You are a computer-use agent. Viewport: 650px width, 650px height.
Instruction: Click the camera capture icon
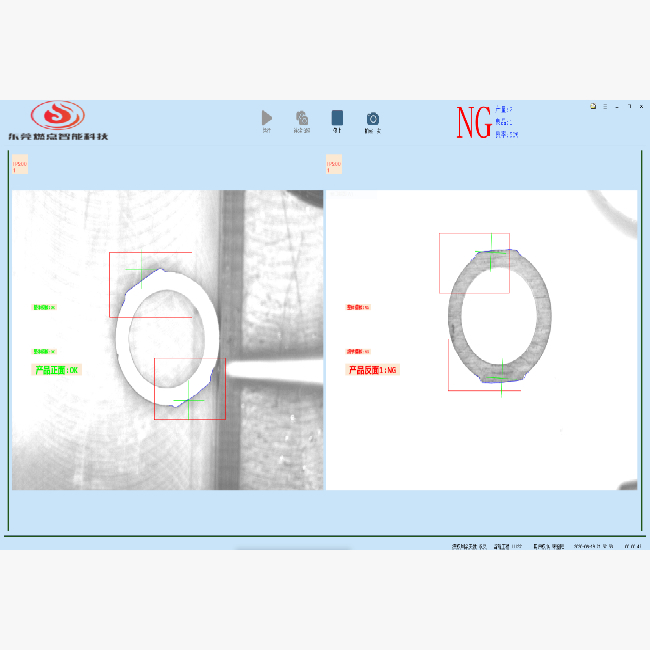373,118
